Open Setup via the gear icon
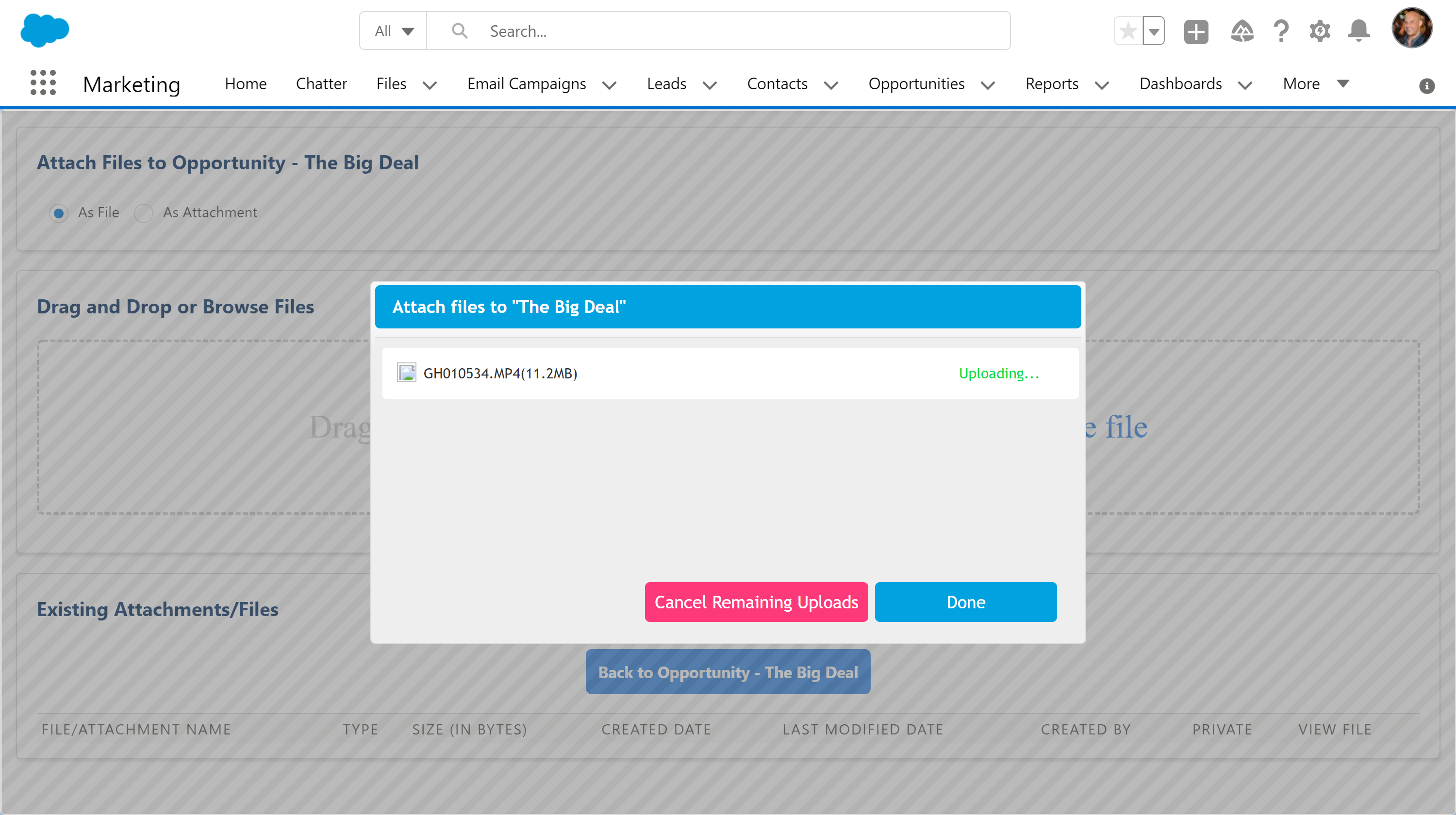 1320,31
